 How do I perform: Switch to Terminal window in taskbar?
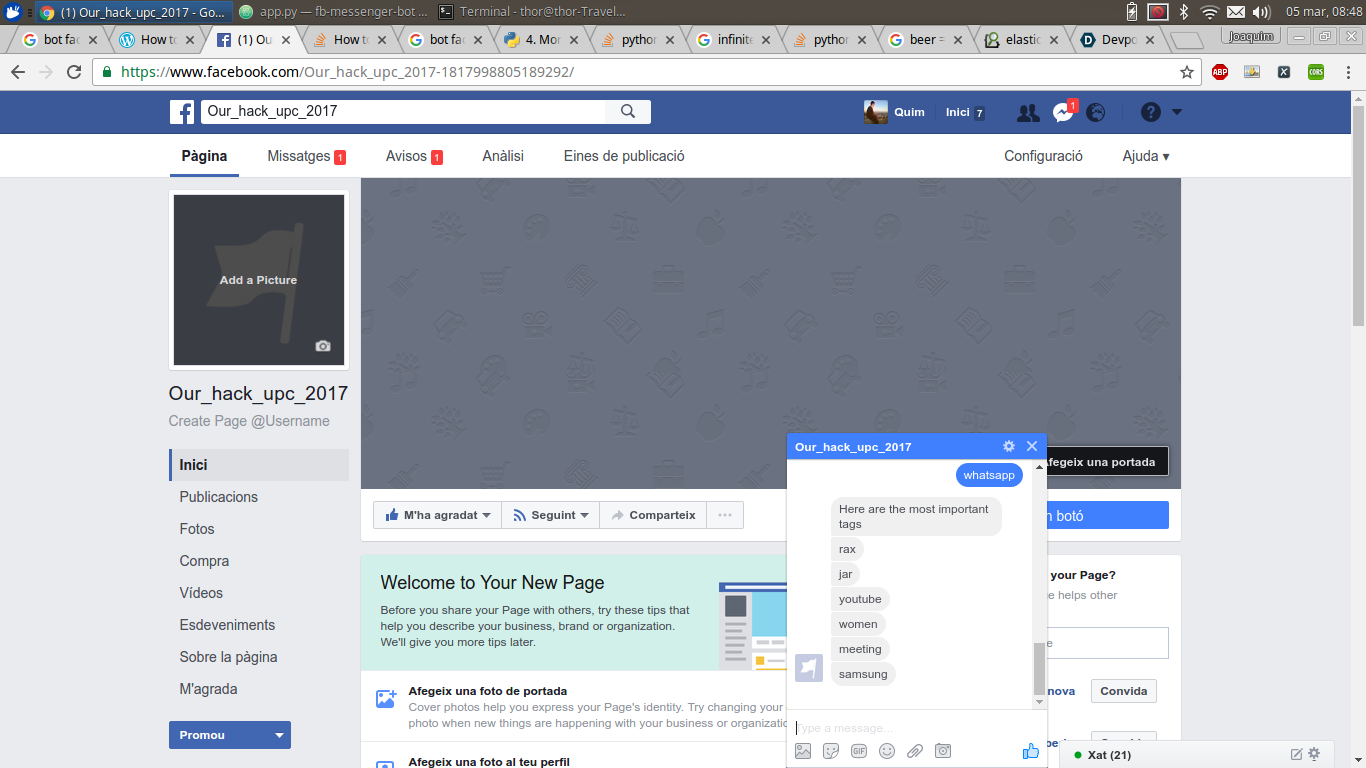533,12
